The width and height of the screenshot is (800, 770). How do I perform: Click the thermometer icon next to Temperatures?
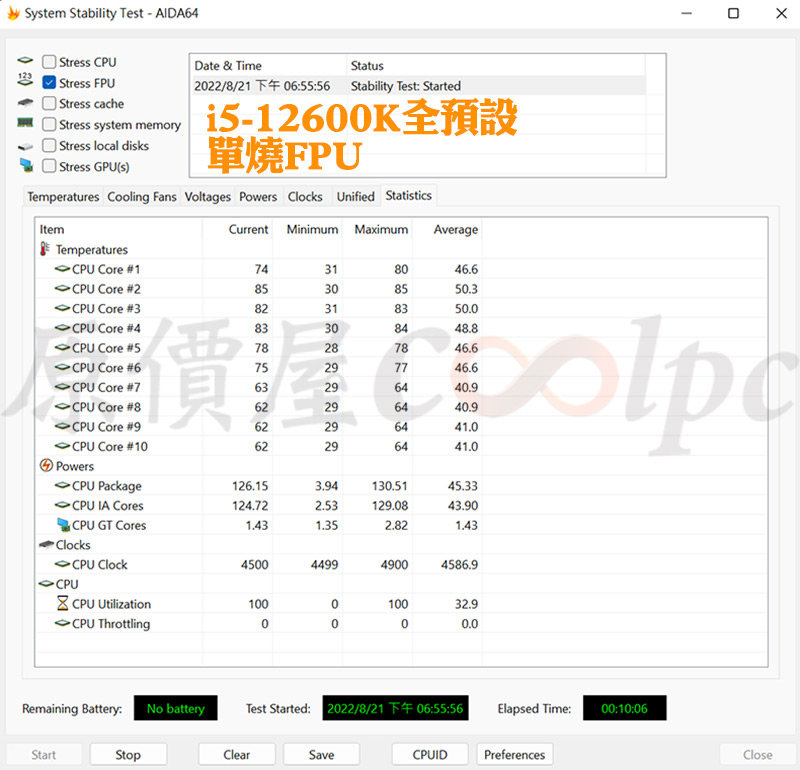click(45, 249)
